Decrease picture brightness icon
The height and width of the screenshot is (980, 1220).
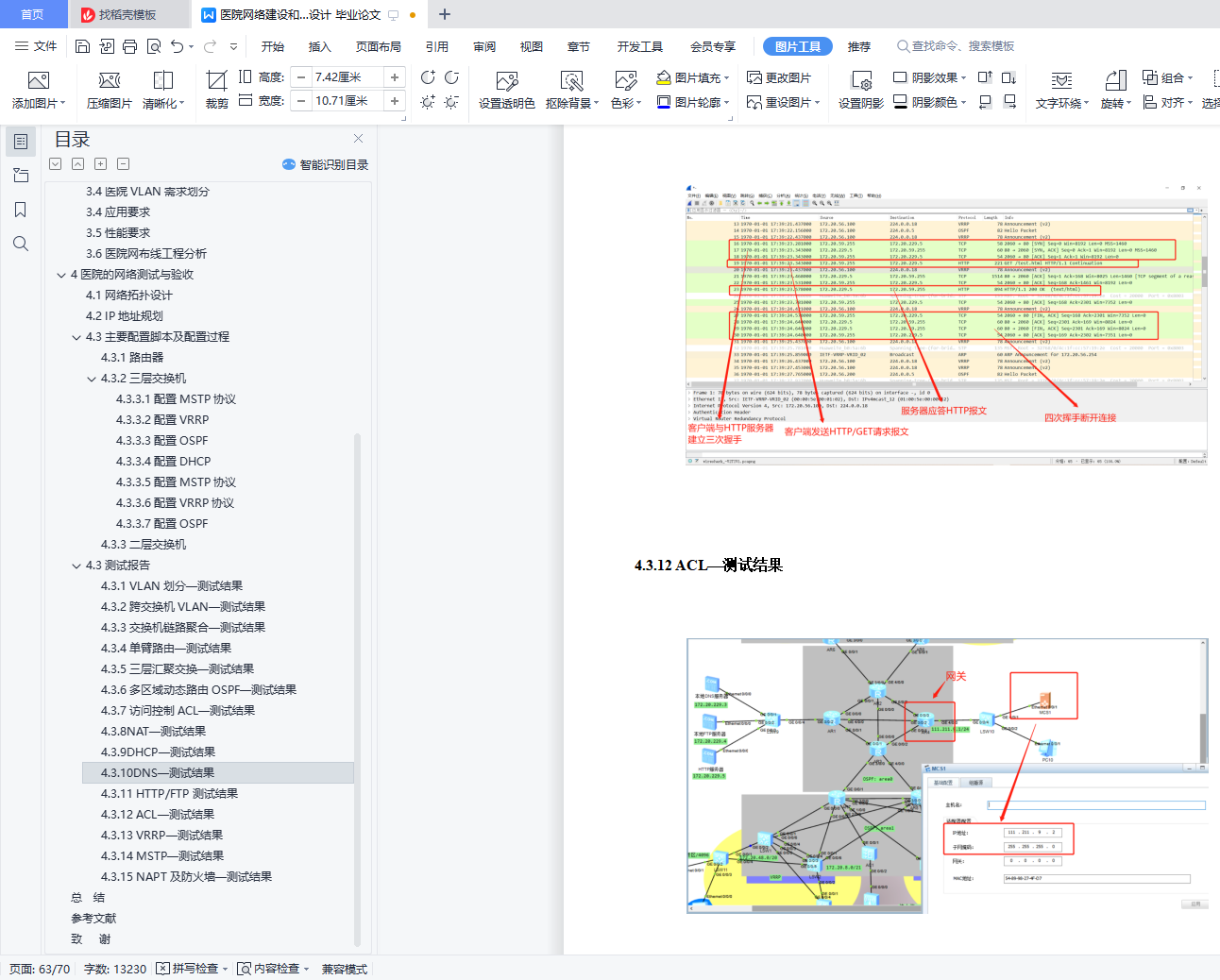[451, 101]
